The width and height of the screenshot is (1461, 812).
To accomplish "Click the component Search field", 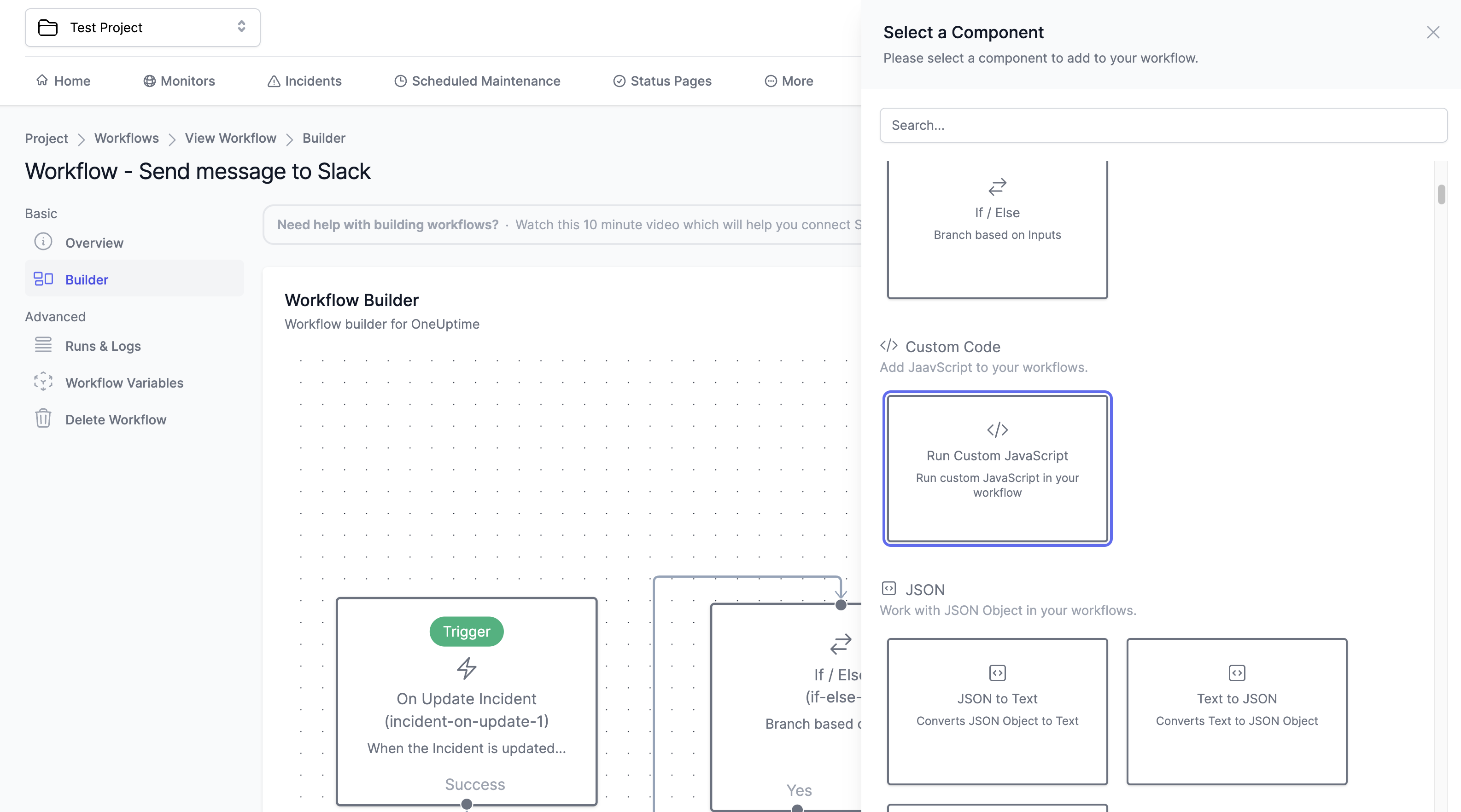I will pyautogui.click(x=1163, y=125).
